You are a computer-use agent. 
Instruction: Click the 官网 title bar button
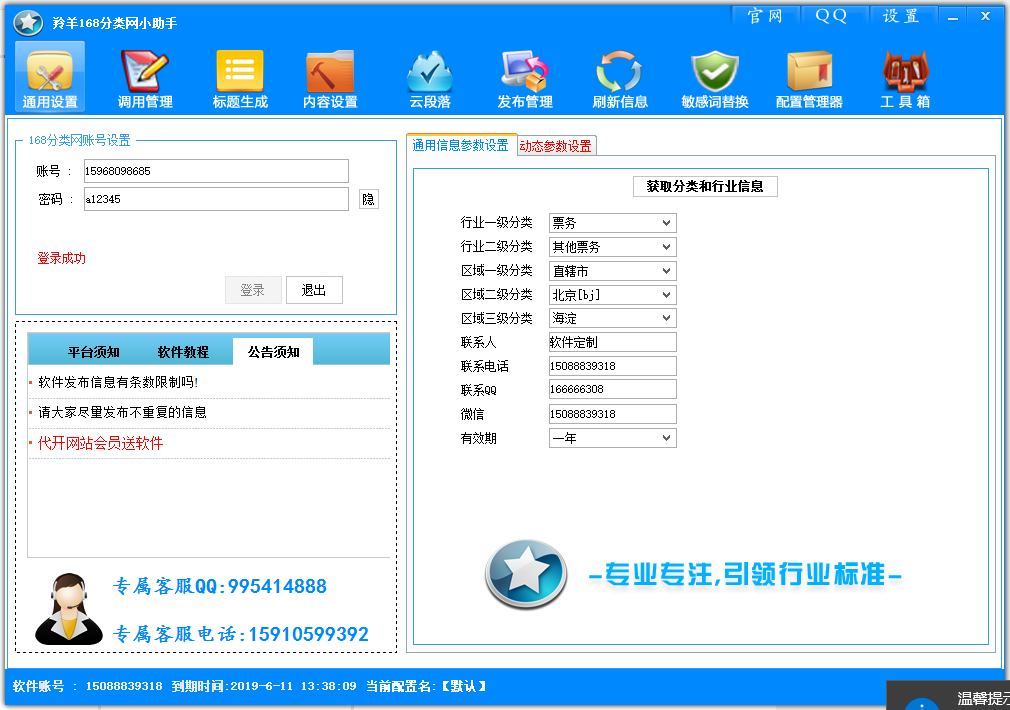pyautogui.click(x=765, y=15)
